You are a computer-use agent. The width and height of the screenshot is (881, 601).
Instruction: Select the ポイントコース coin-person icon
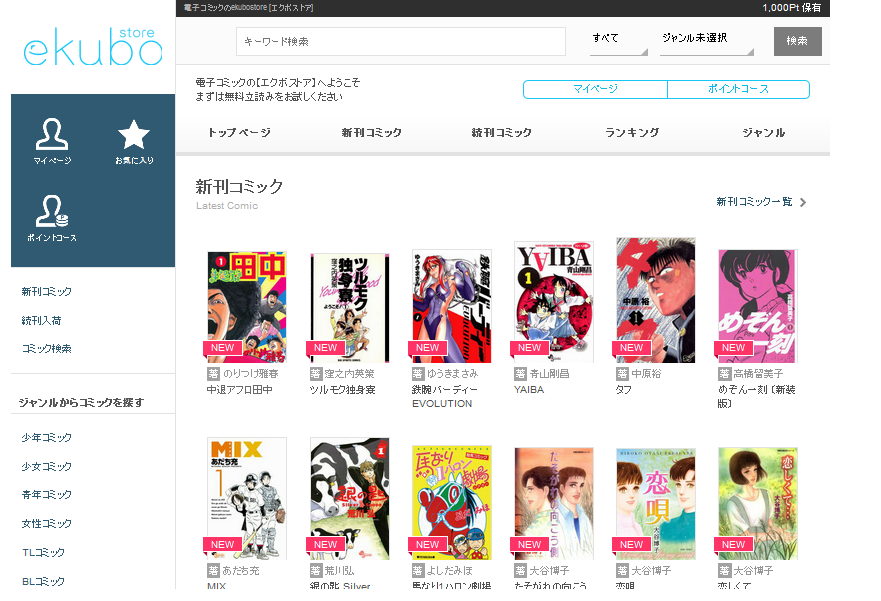coord(53,212)
